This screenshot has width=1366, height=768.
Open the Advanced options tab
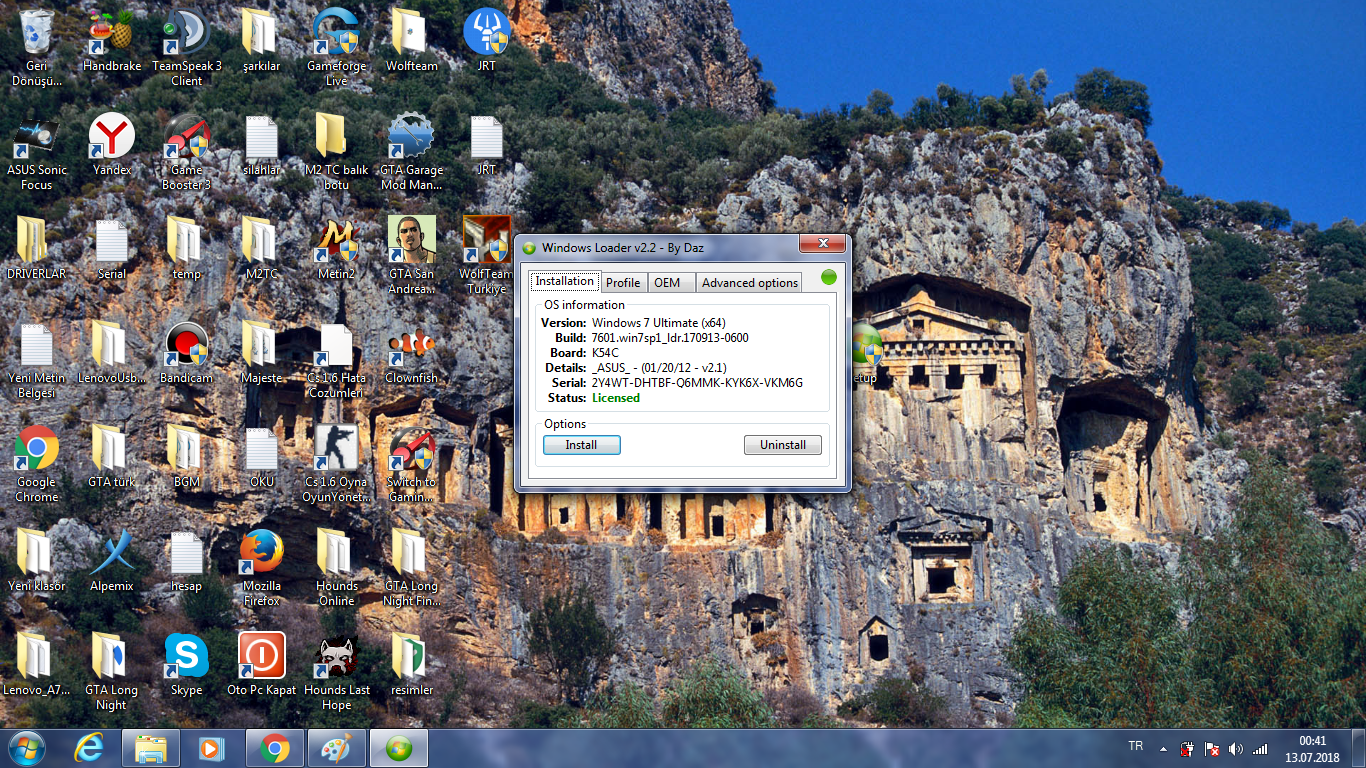point(750,282)
